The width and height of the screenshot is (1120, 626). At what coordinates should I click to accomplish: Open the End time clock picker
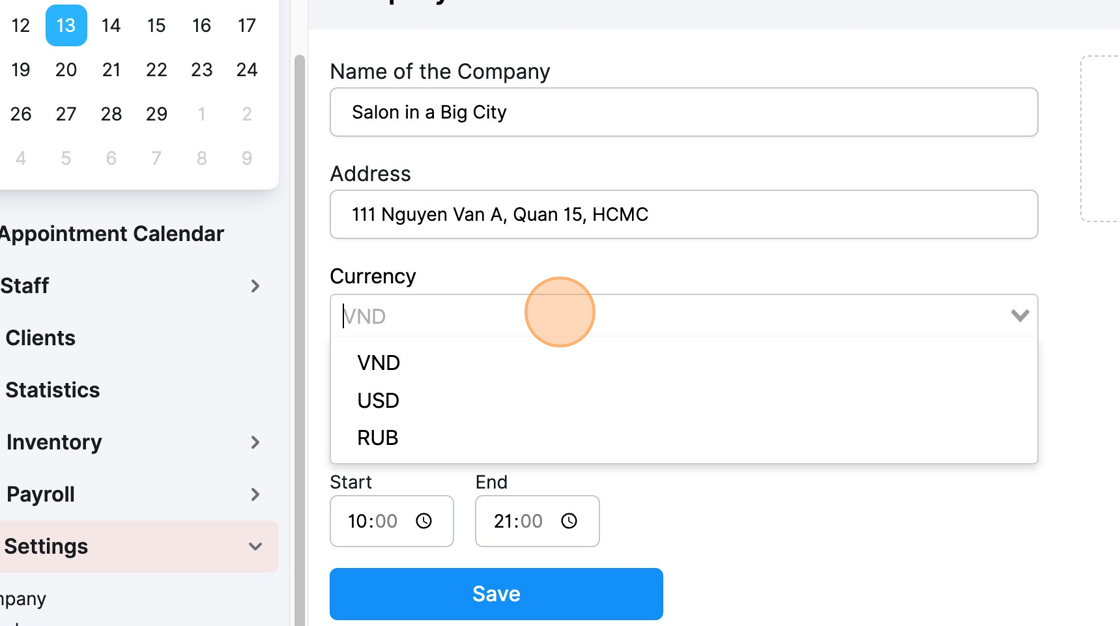pyautogui.click(x=569, y=521)
